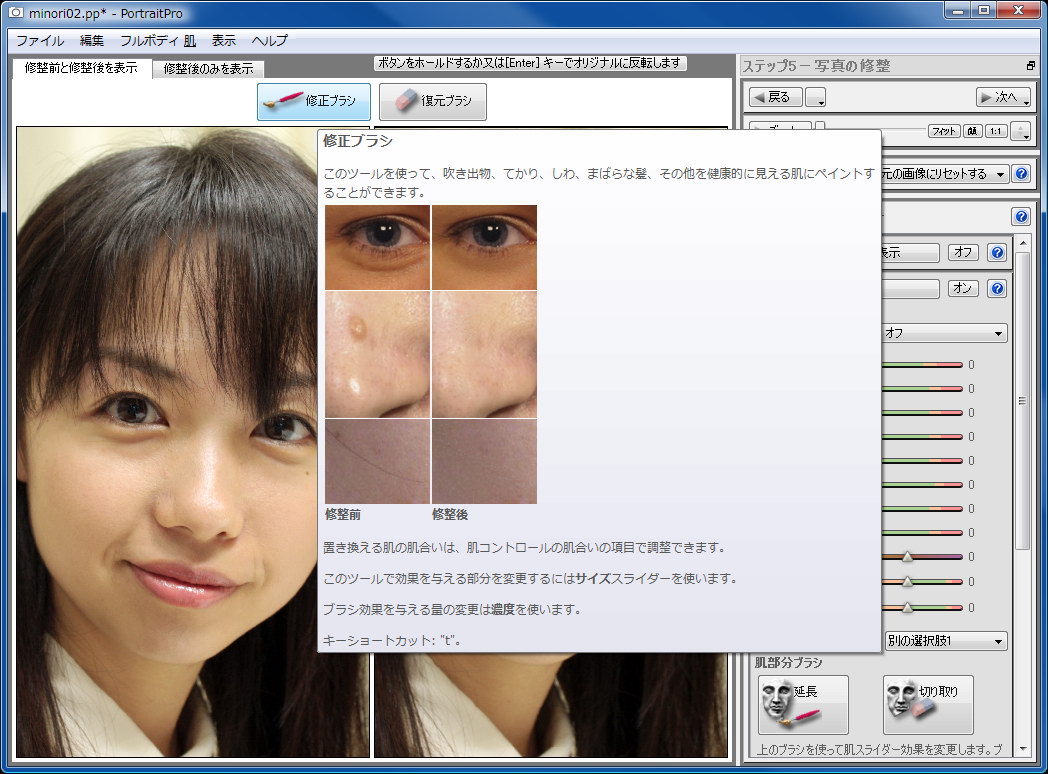Click the 顔 face zoom button

point(972,131)
